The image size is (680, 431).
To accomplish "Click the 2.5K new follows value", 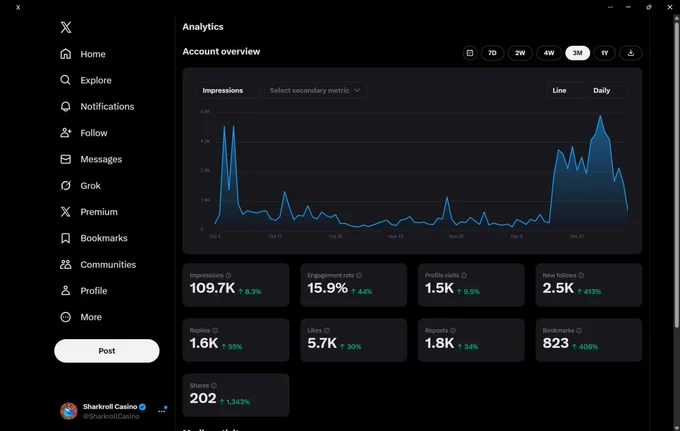I will click(x=558, y=288).
